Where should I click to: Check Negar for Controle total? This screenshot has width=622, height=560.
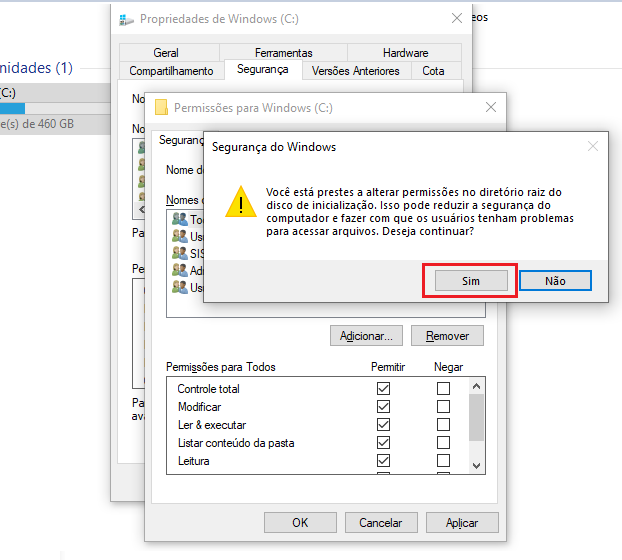click(x=443, y=388)
